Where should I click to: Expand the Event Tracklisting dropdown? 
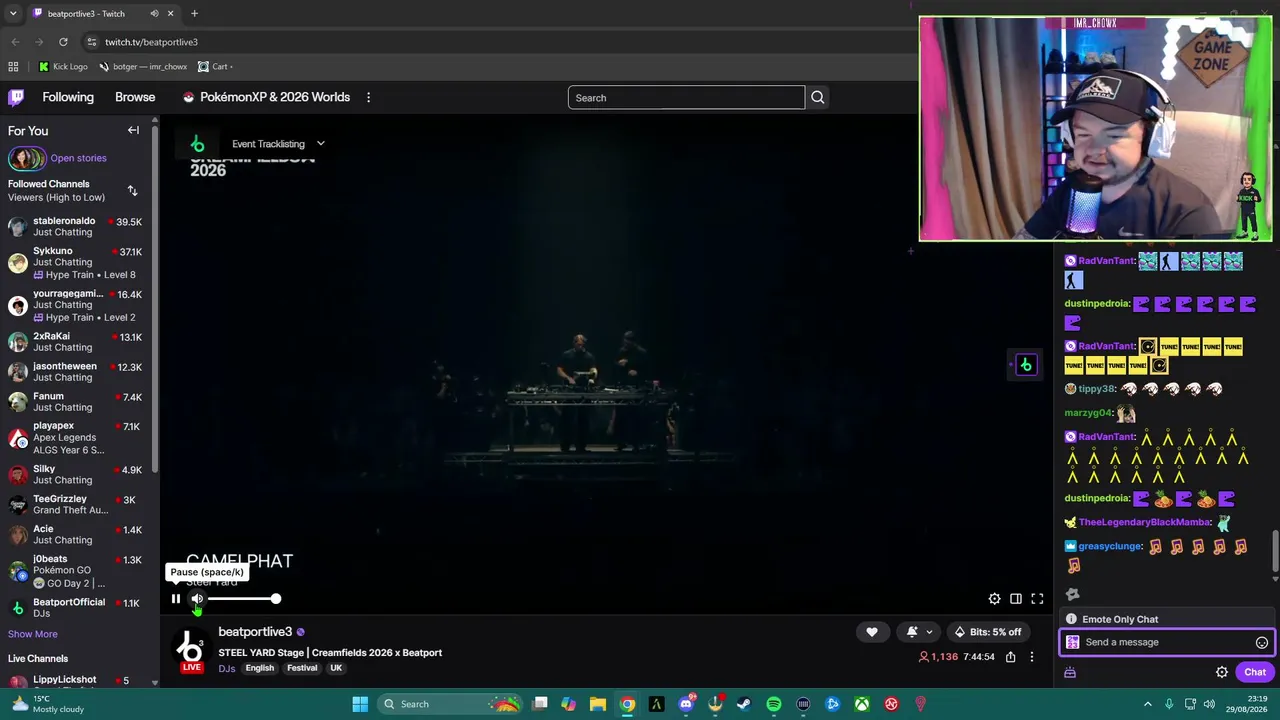coord(278,144)
